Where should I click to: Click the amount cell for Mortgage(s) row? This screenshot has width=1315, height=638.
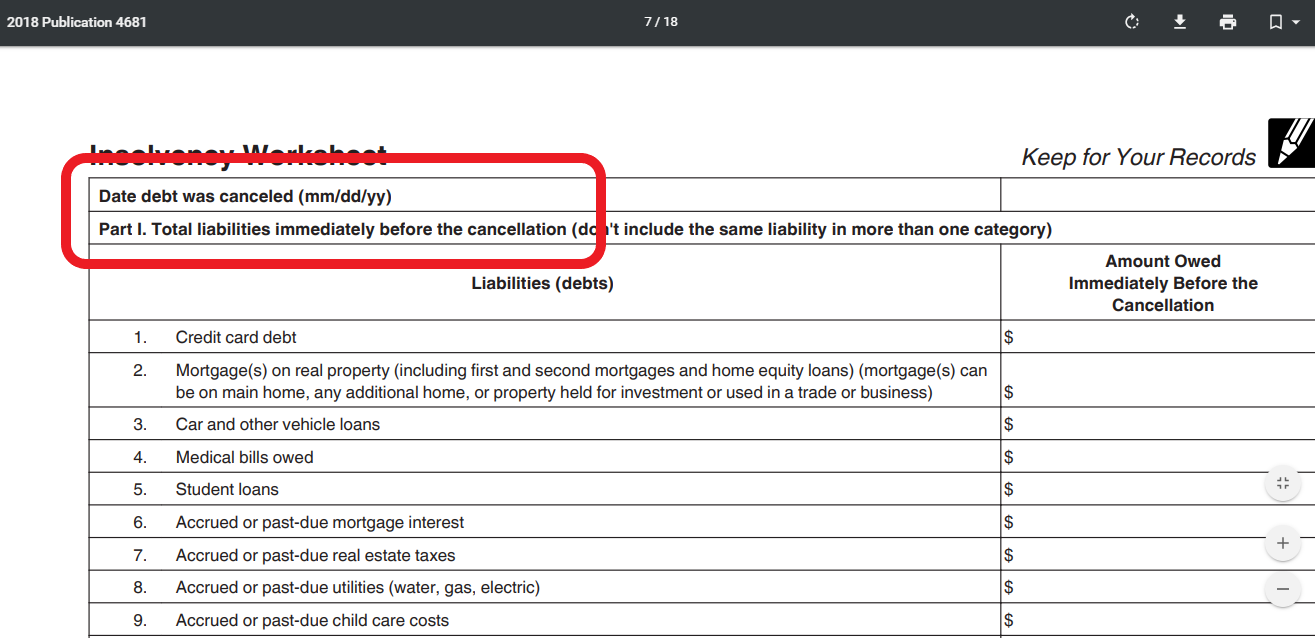click(x=1158, y=380)
